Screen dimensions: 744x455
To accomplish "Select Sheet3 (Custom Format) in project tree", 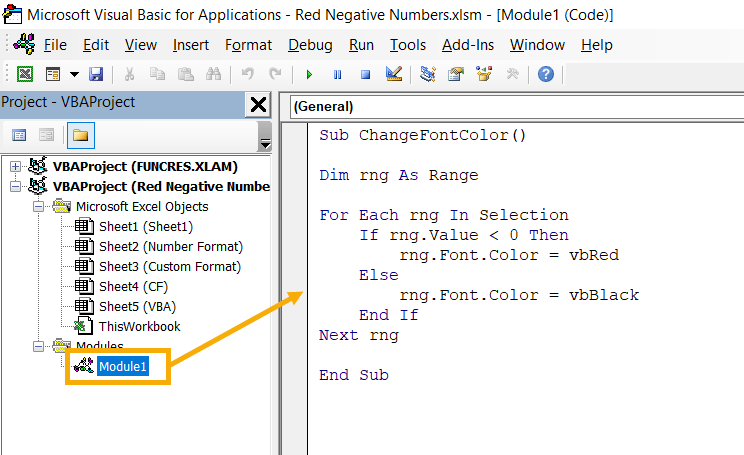I will click(169, 266).
